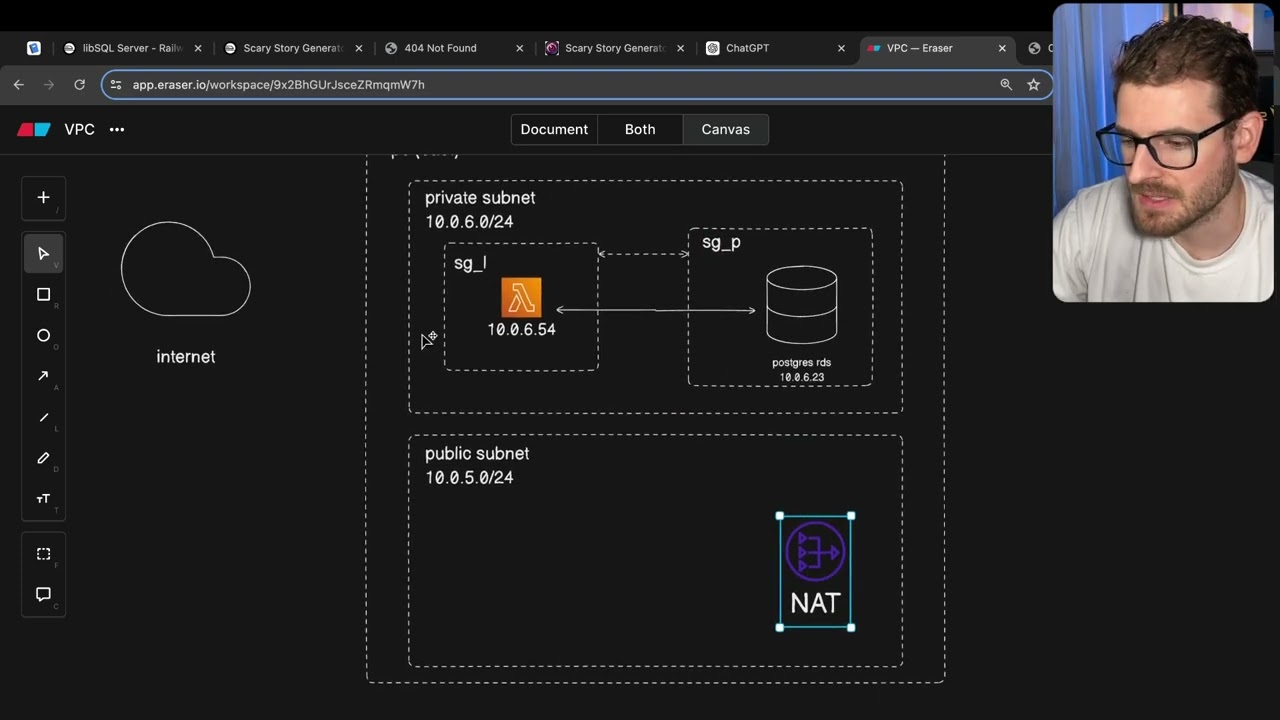
Task: Select the Comment tool
Action: (43, 594)
